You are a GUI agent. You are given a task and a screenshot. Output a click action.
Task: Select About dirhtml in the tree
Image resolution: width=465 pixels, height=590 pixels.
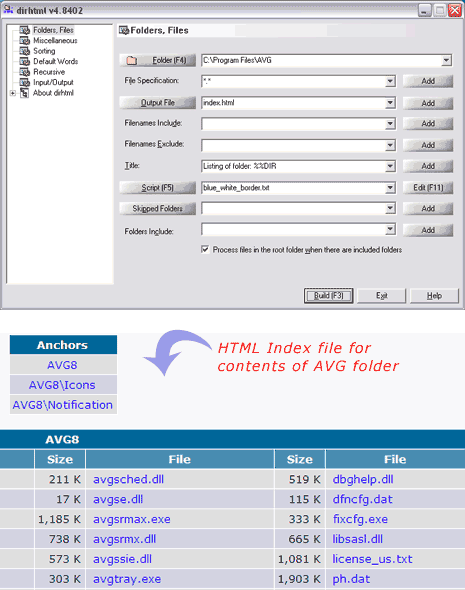53,93
